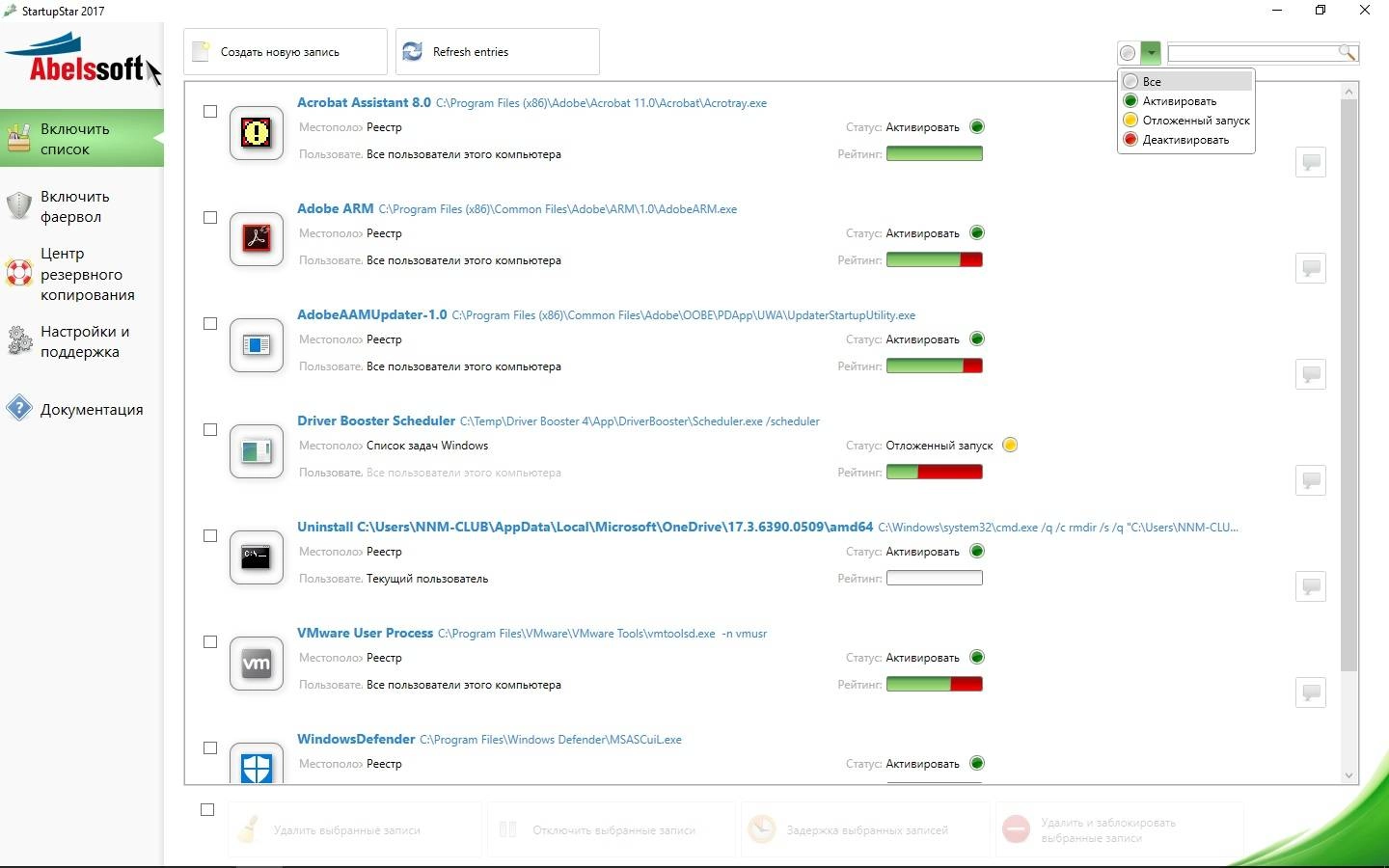Select 'Деактивировать' filter option
Viewport: 1389px width, 868px height.
(x=1186, y=139)
